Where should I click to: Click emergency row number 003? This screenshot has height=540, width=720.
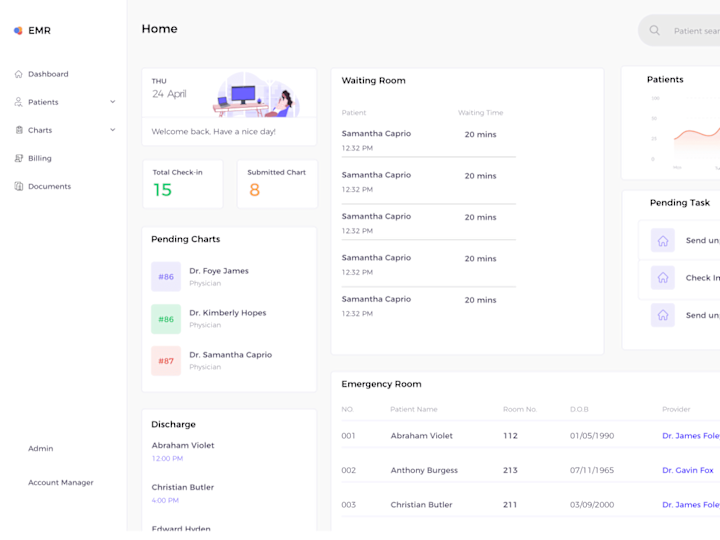349,504
